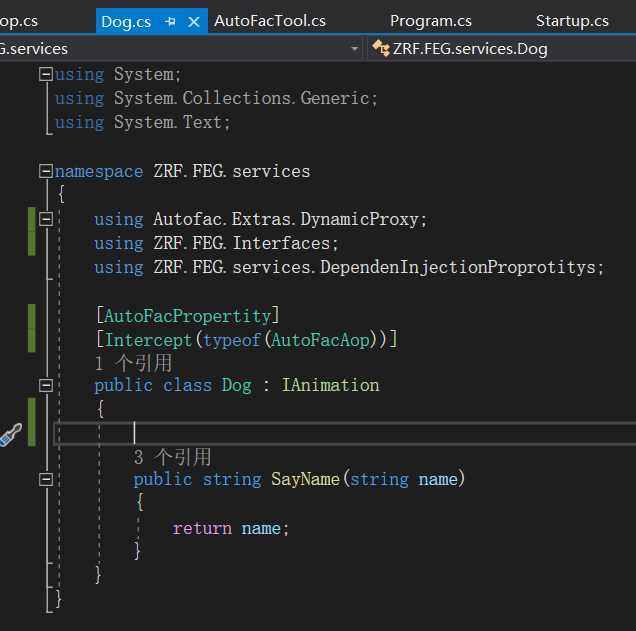Viewport: 636px width, 631px height.
Task: Click the class icon beside ZRF.FEG.services.Dog
Action: [380, 49]
